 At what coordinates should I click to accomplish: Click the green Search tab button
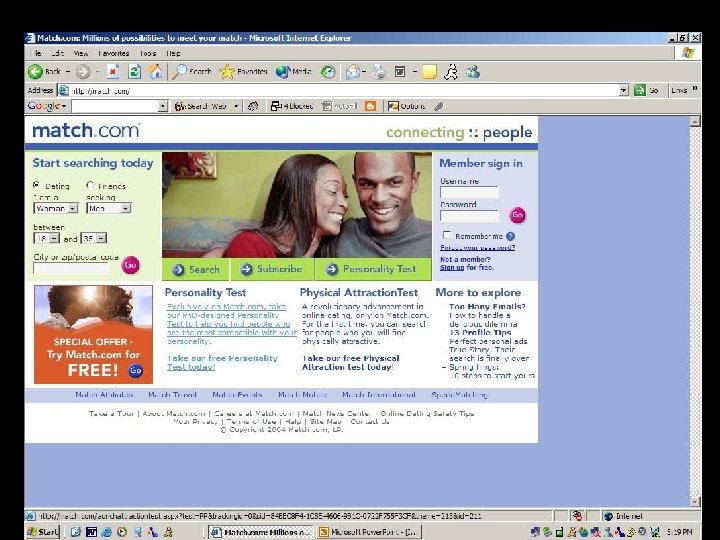pos(196,269)
